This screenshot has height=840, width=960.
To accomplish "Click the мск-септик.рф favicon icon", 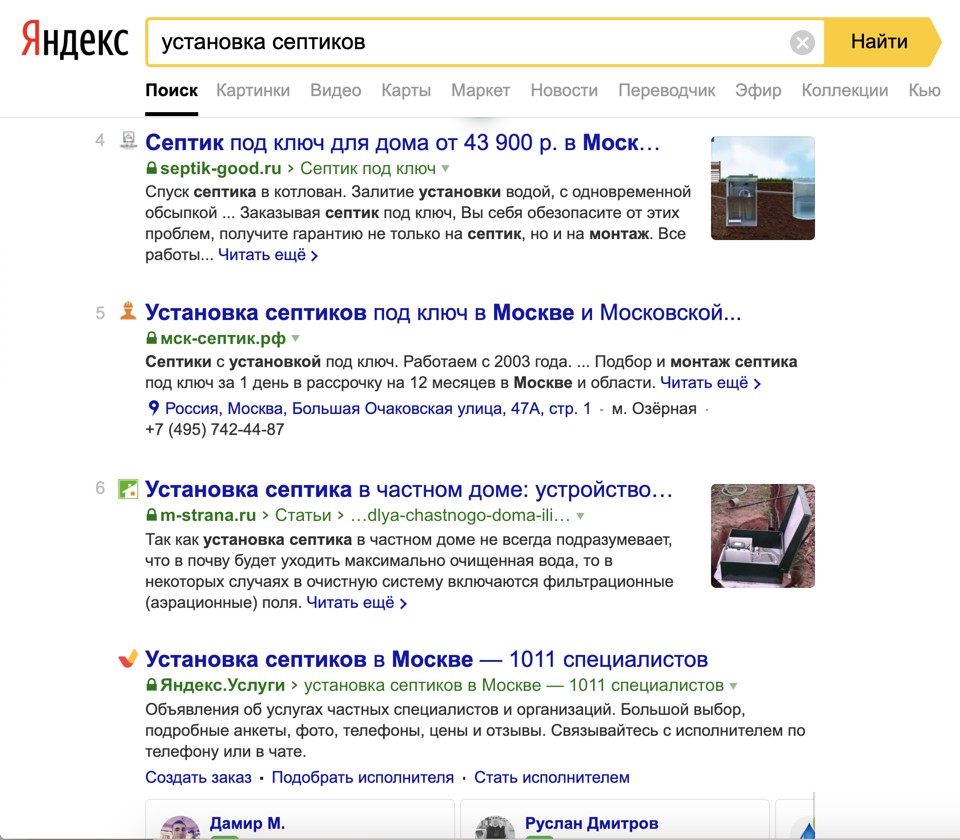I will [128, 311].
